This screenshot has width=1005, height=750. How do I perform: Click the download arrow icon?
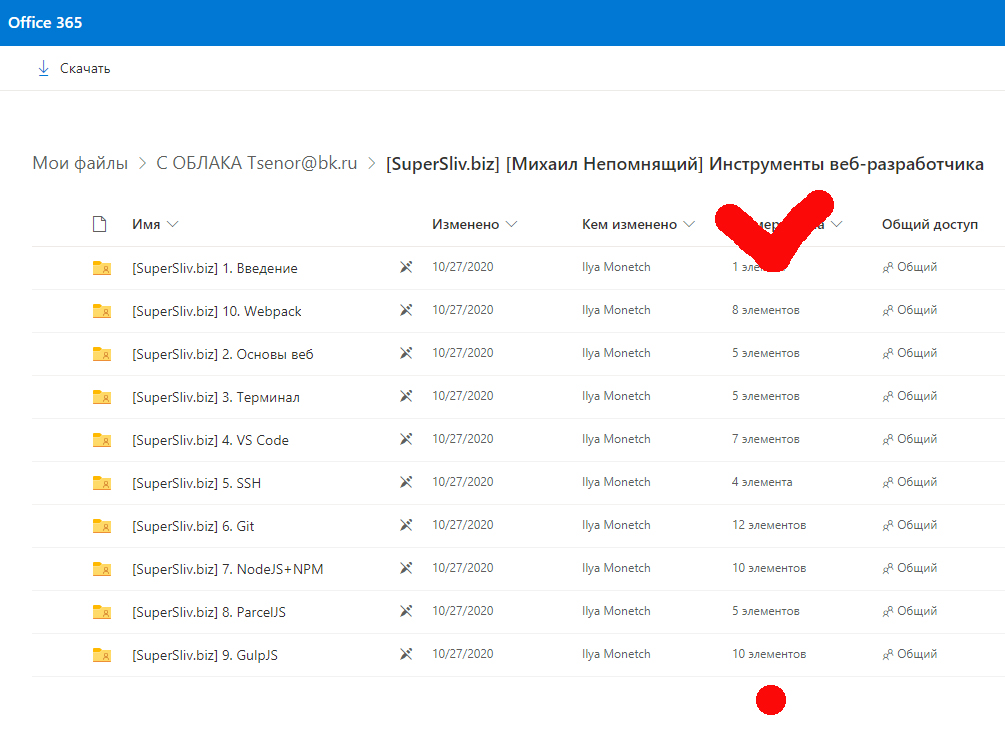43,69
